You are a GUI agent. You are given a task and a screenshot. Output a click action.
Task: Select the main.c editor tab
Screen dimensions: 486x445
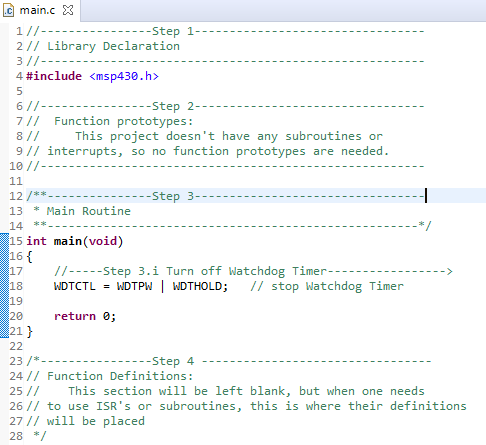coord(40,11)
